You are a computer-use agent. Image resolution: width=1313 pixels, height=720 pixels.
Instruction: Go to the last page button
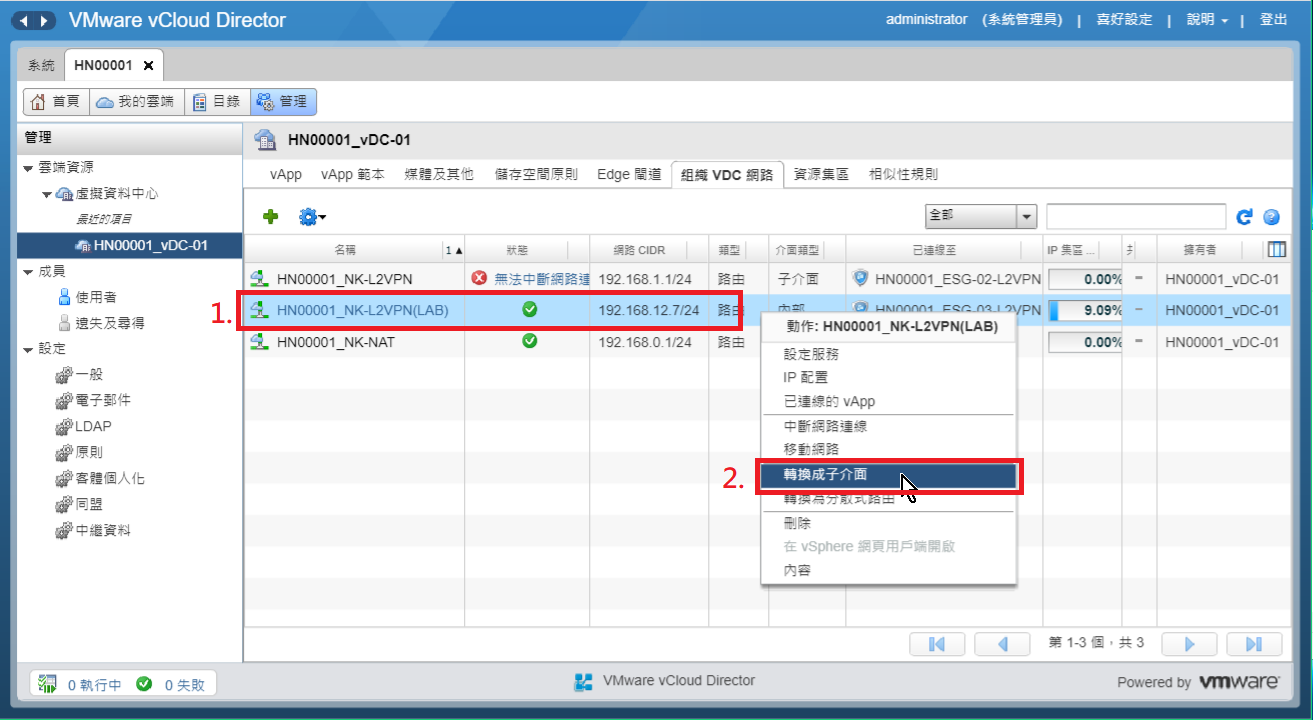coord(1255,643)
